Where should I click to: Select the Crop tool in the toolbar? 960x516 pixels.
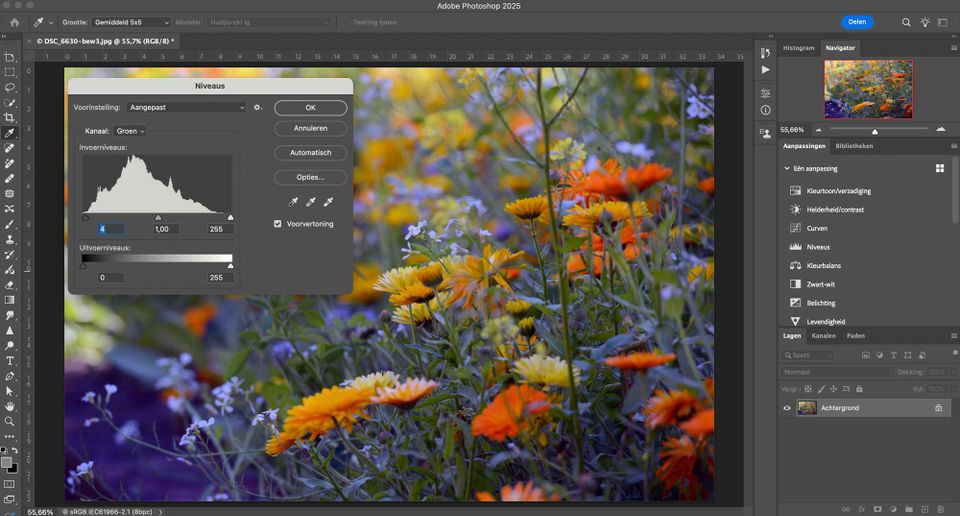click(10, 117)
